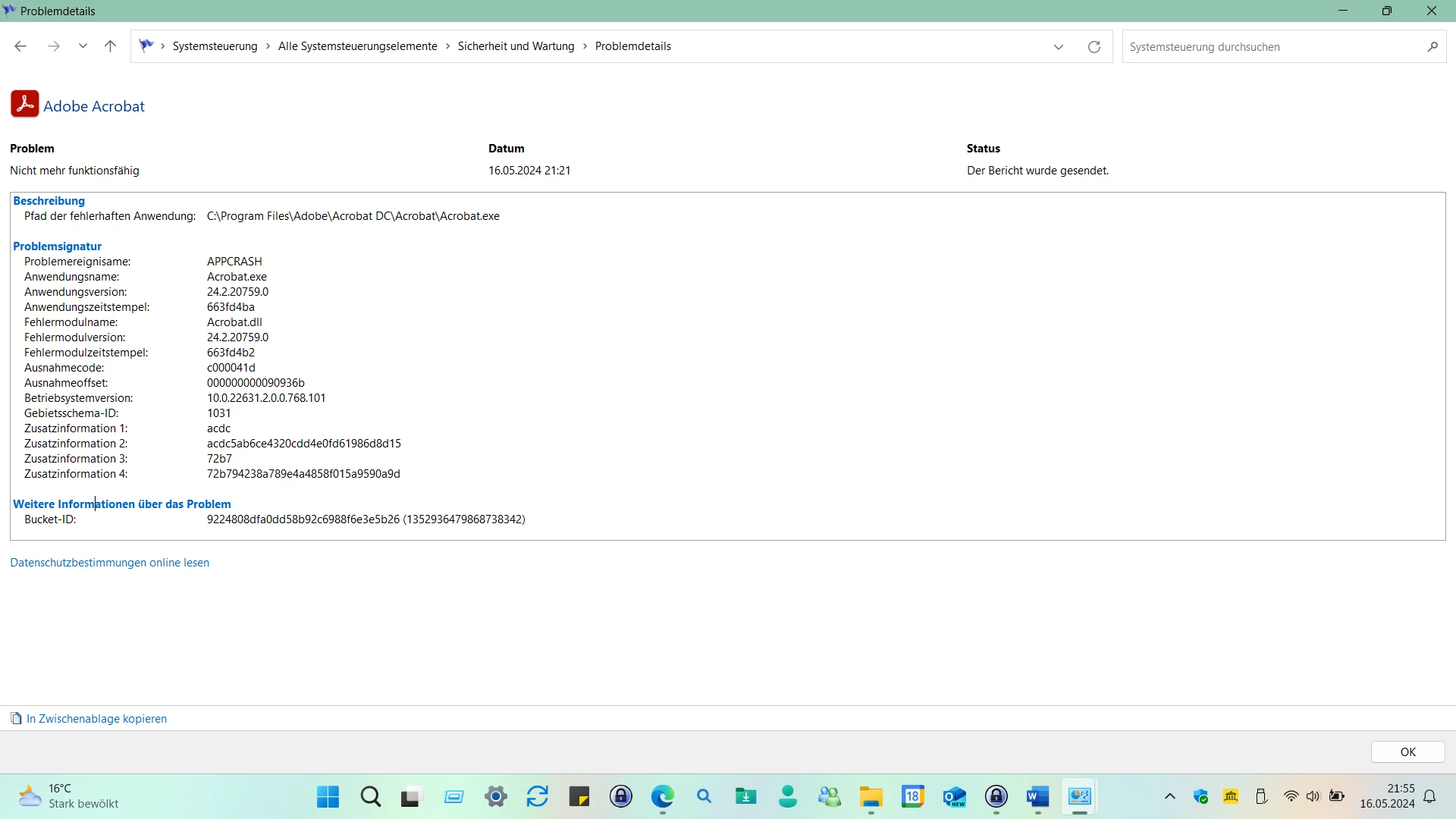Open the notification bell in tray
This screenshot has width=1456, height=819.
(x=1429, y=796)
